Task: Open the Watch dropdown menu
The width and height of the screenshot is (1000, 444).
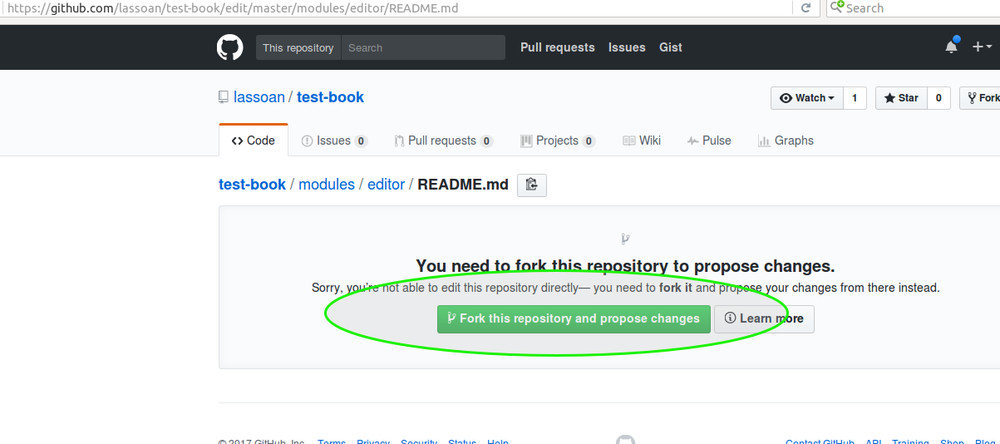Action: pos(806,98)
